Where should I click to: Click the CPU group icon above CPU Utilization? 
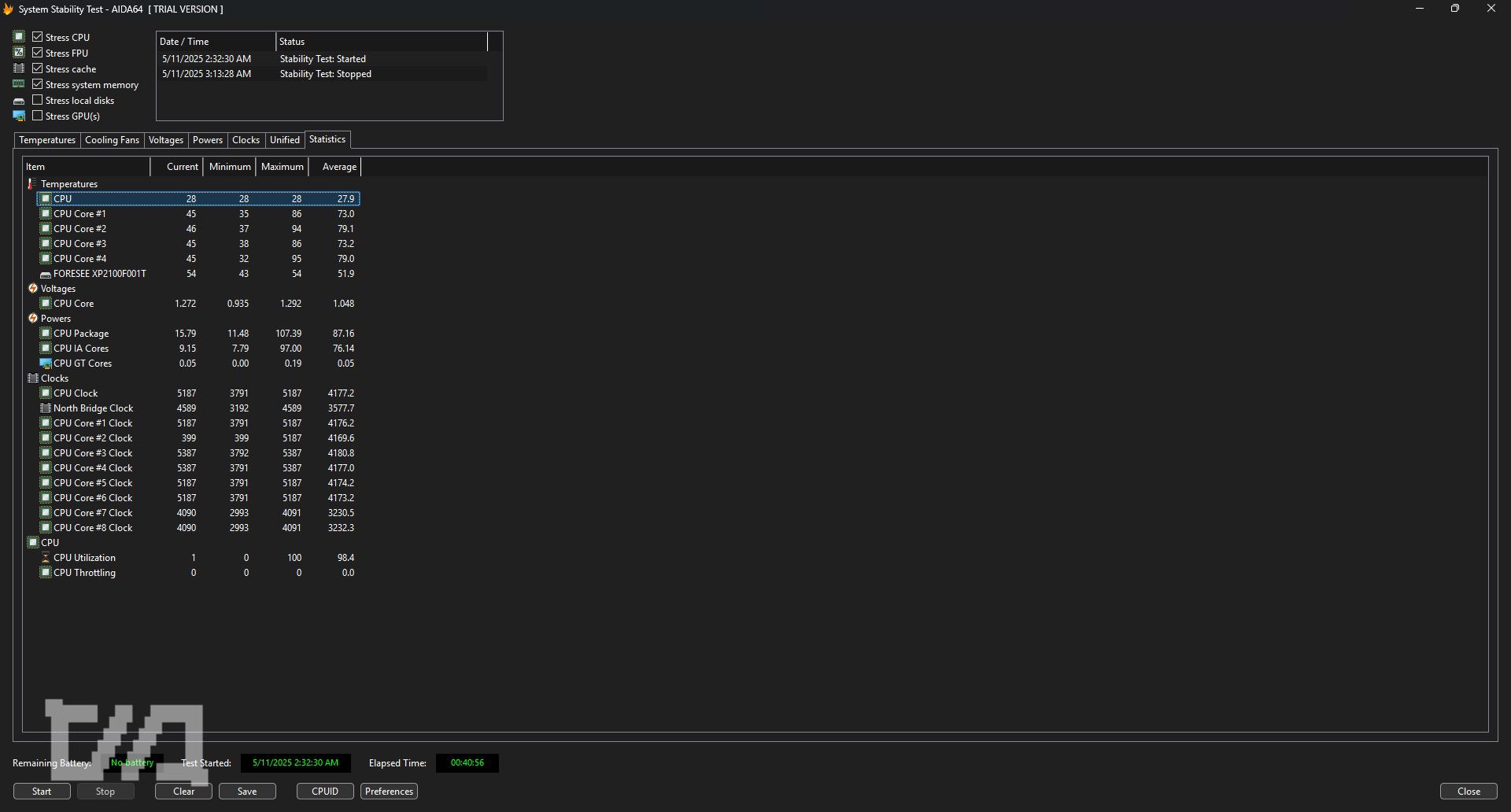coord(33,542)
